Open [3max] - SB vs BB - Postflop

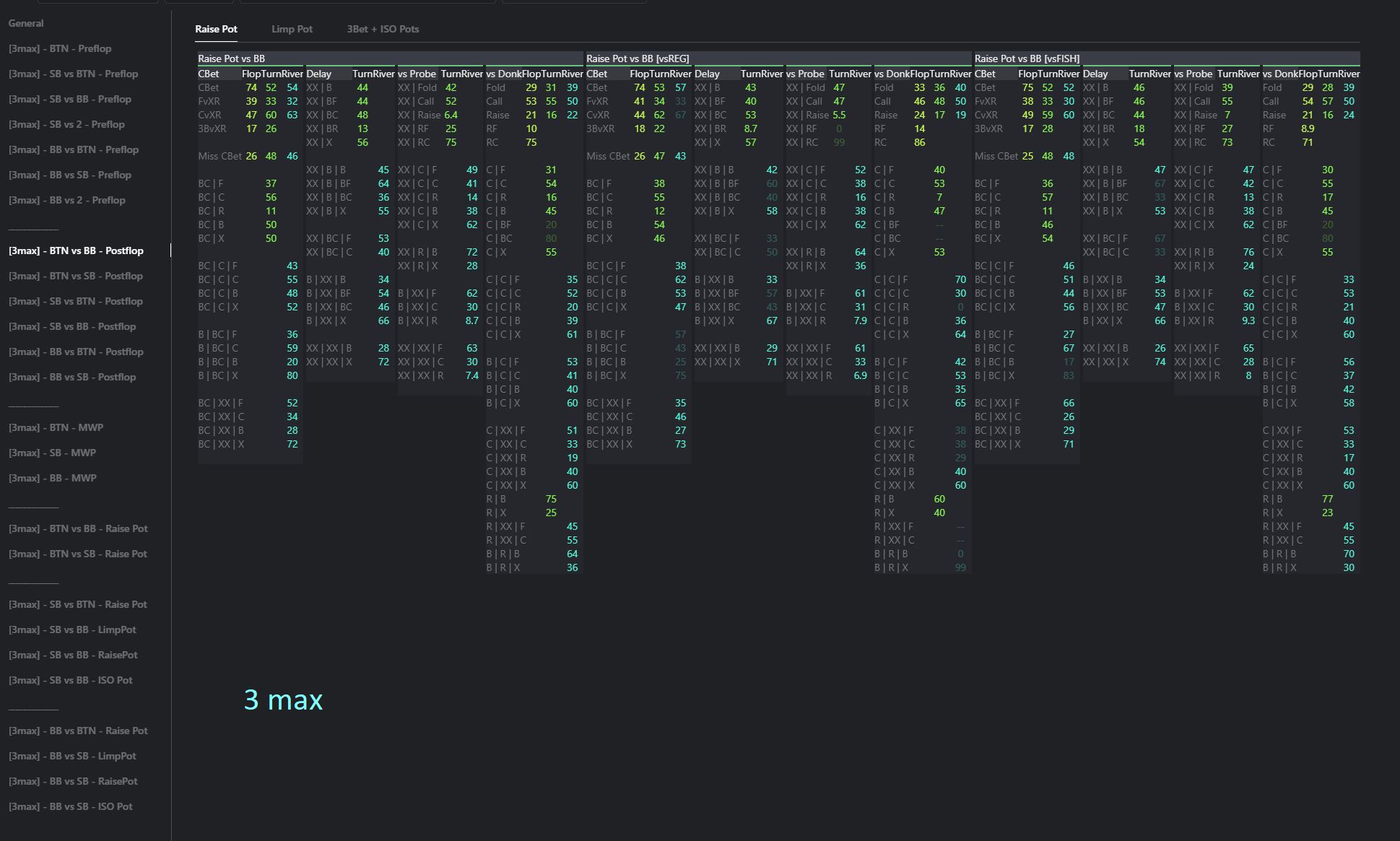72,326
